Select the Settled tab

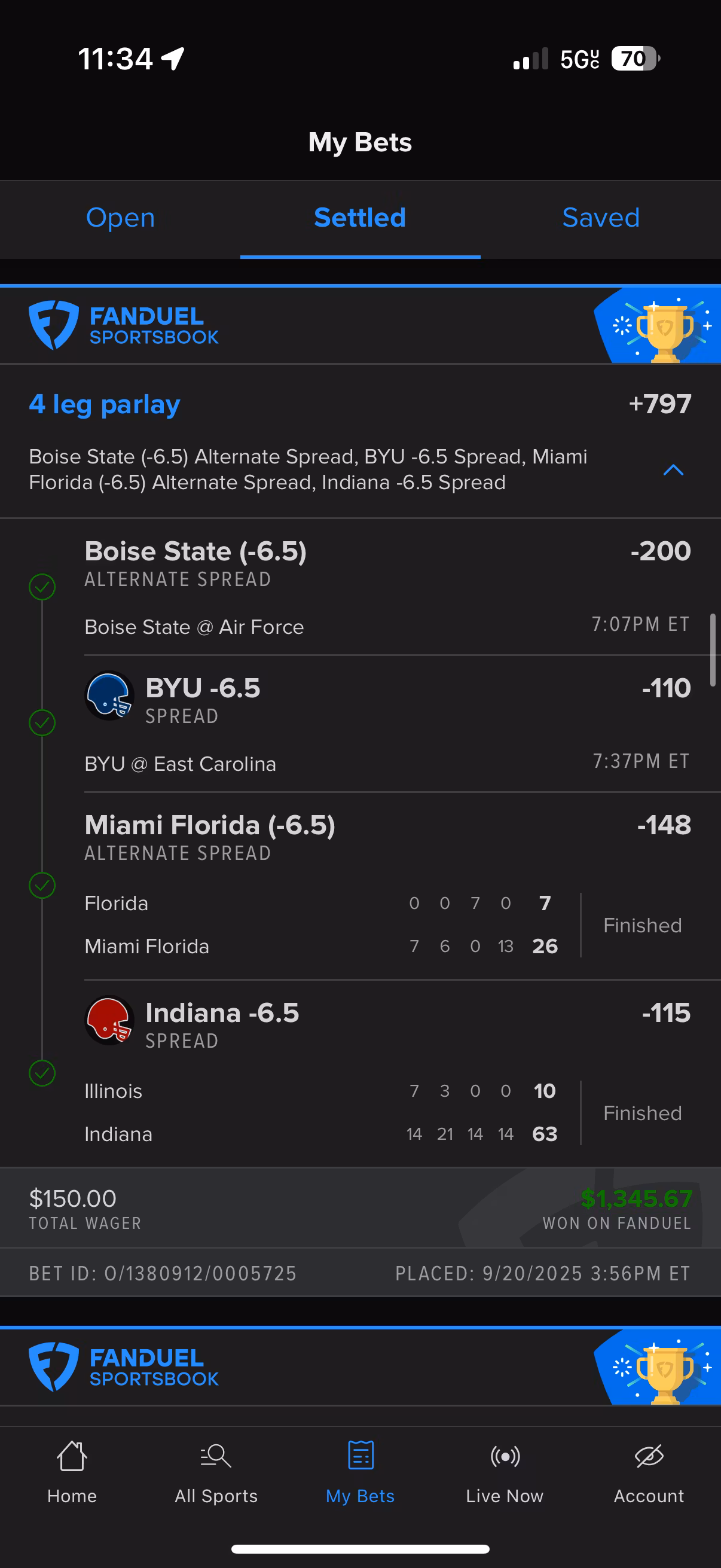[360, 218]
